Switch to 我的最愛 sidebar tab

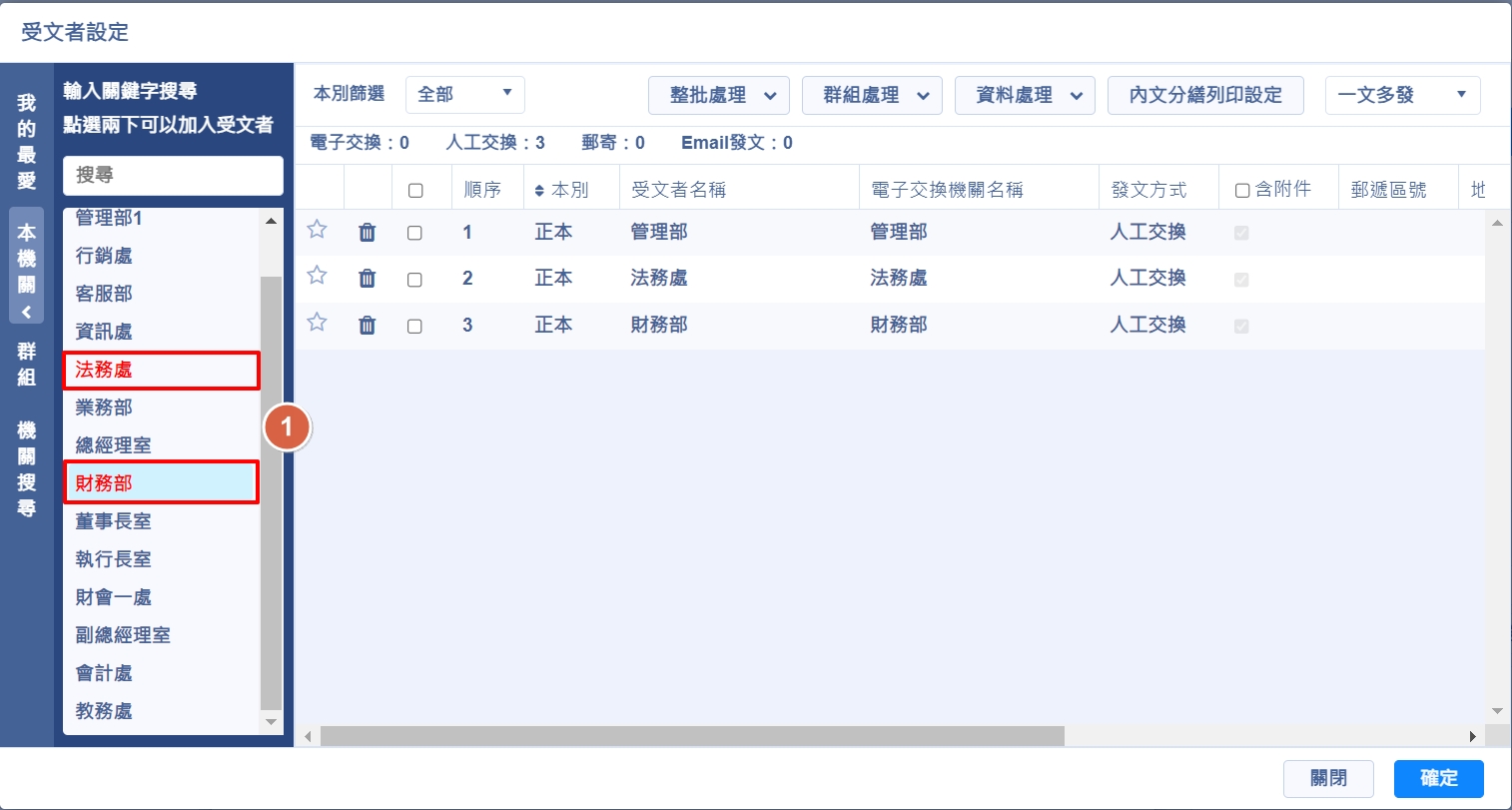[x=26, y=142]
